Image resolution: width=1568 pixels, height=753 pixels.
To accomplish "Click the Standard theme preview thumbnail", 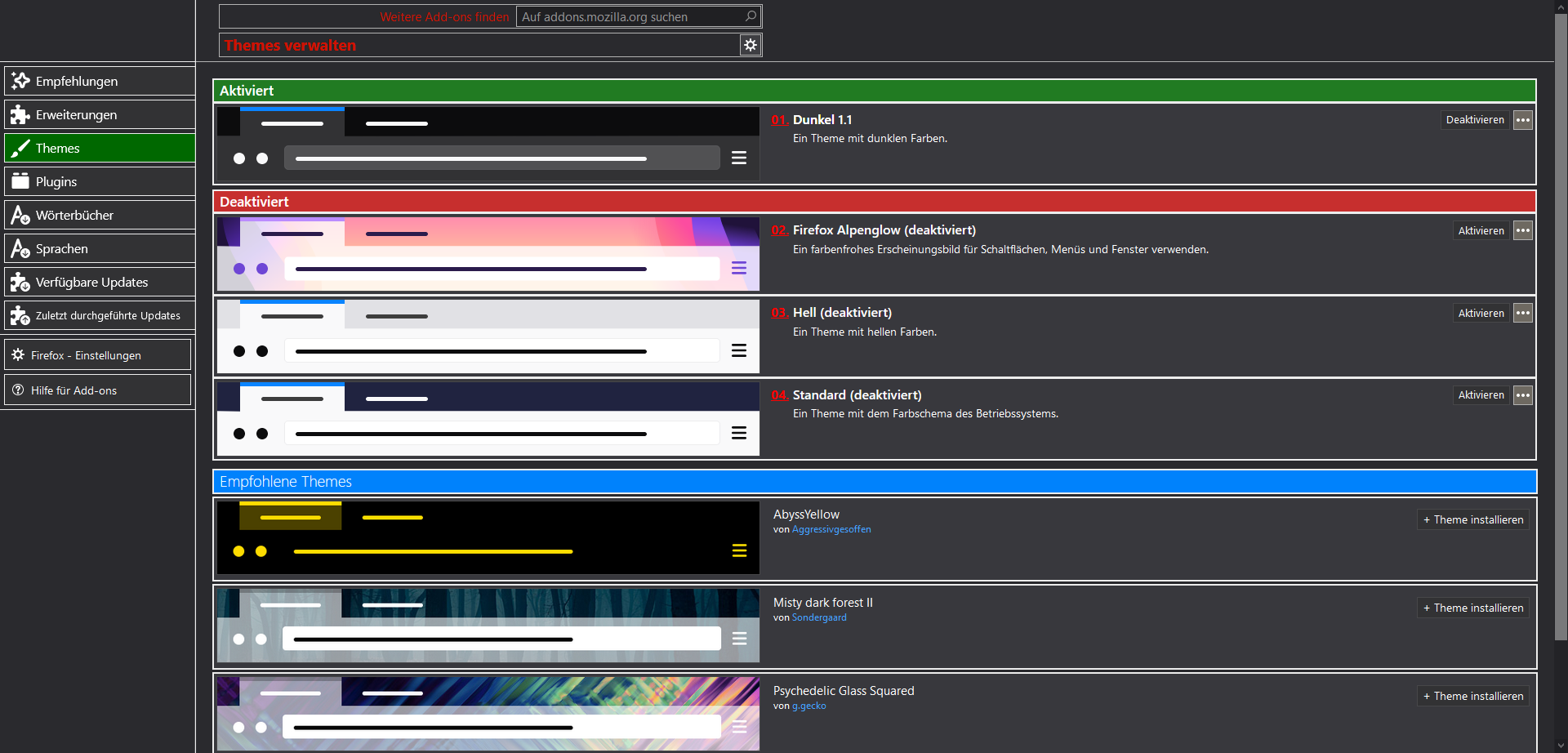I will pyautogui.click(x=488, y=419).
